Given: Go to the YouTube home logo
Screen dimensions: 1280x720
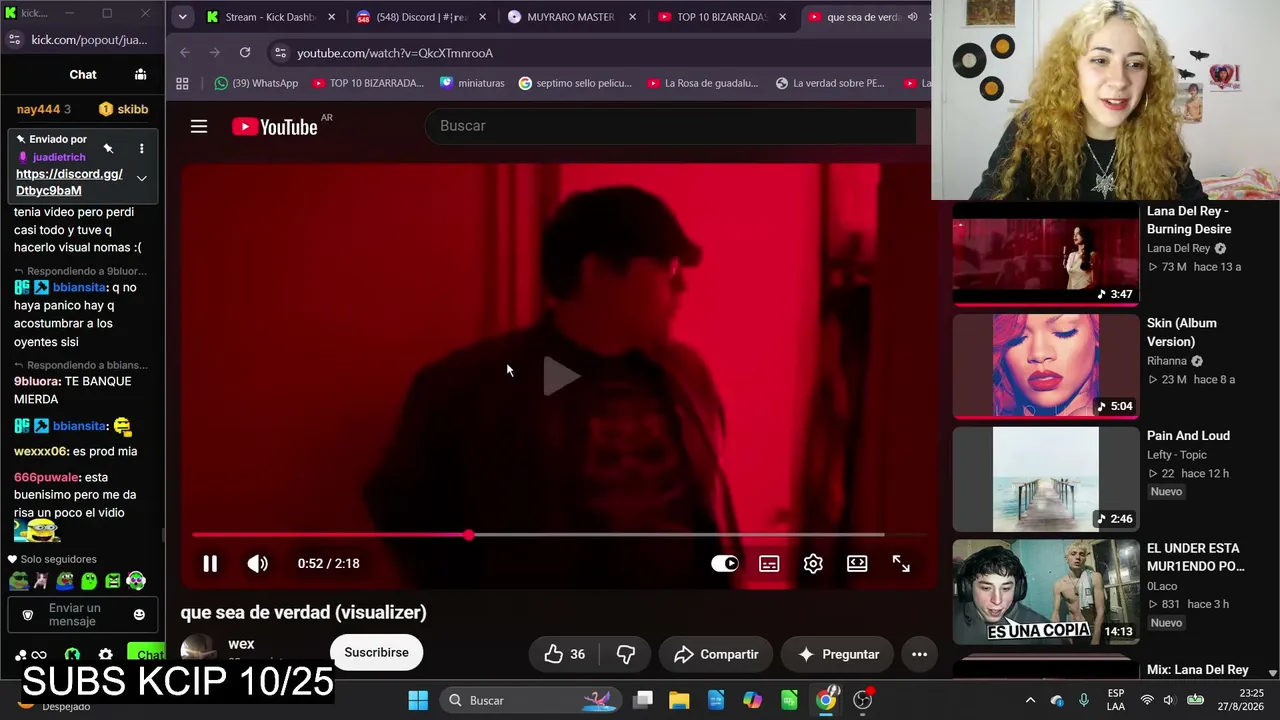Looking at the screenshot, I should click(275, 126).
